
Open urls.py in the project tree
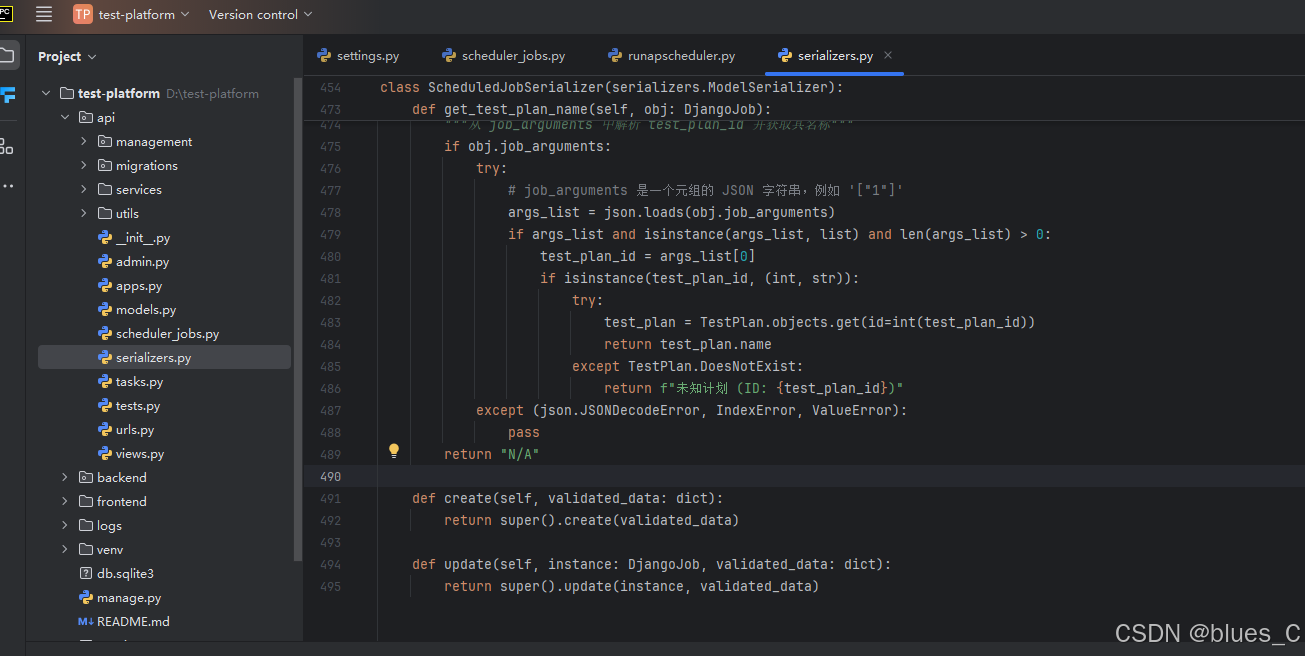[x=135, y=429]
